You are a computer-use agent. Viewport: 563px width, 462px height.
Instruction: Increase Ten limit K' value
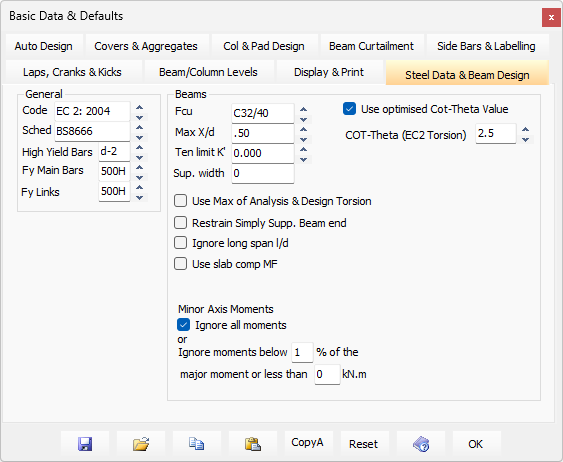(303, 150)
